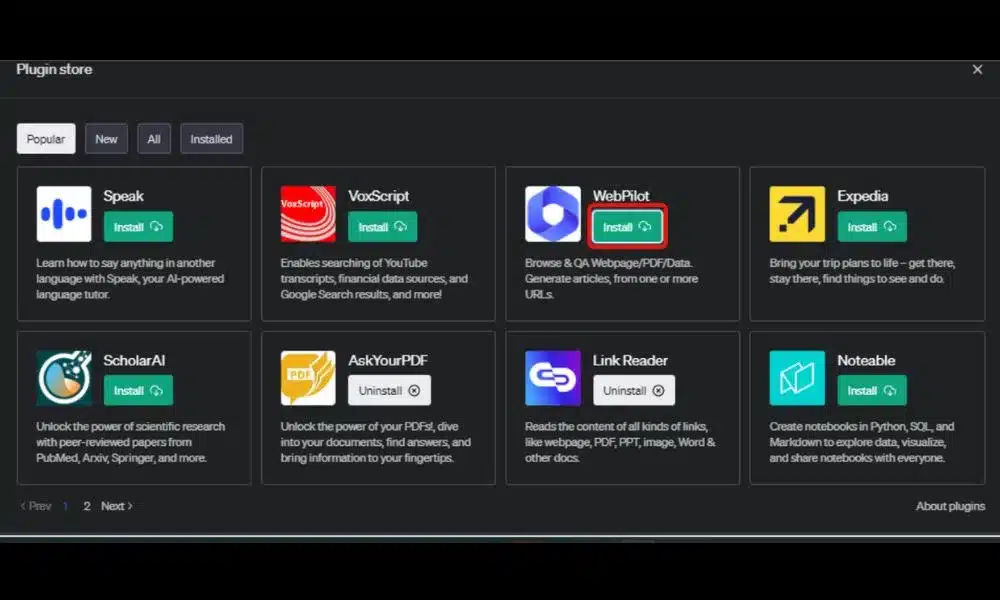The image size is (1000, 600).
Task: Install the ScholarAI plugin
Action: tap(138, 390)
